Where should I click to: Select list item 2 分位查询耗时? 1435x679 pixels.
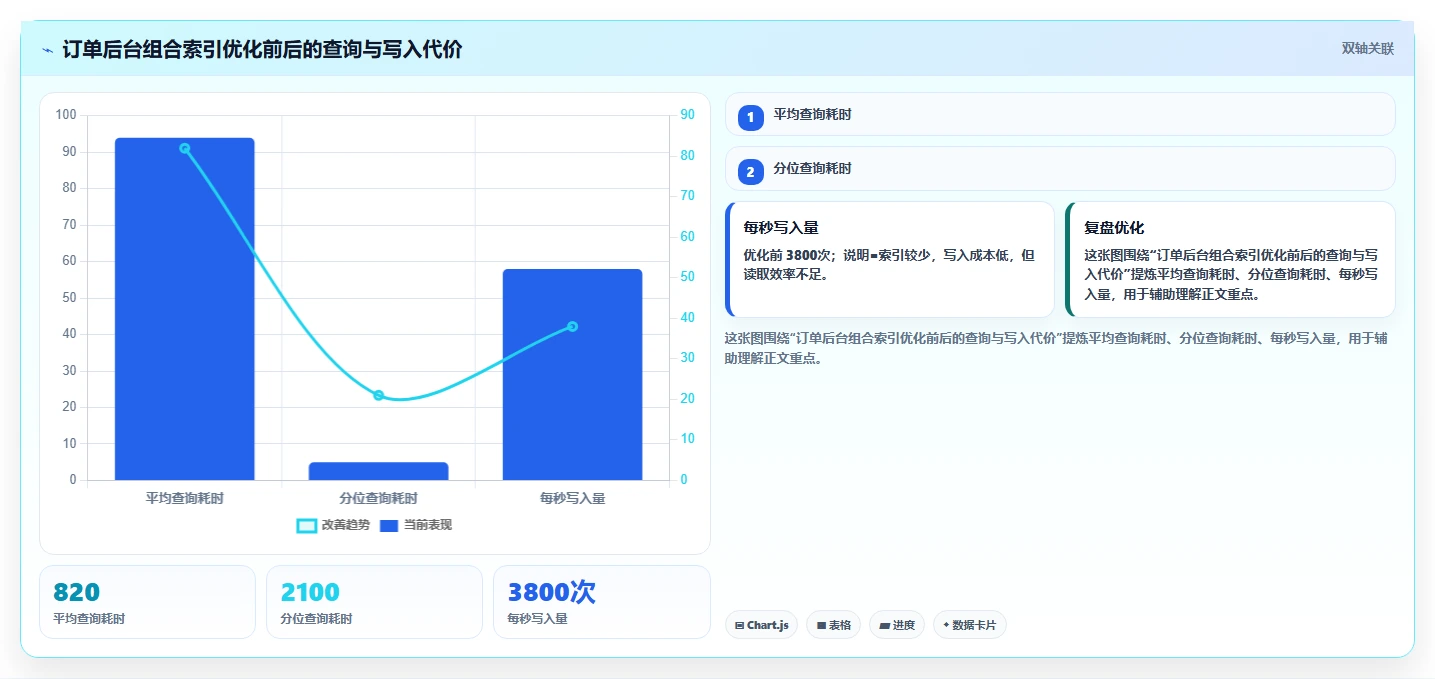(x=1060, y=169)
